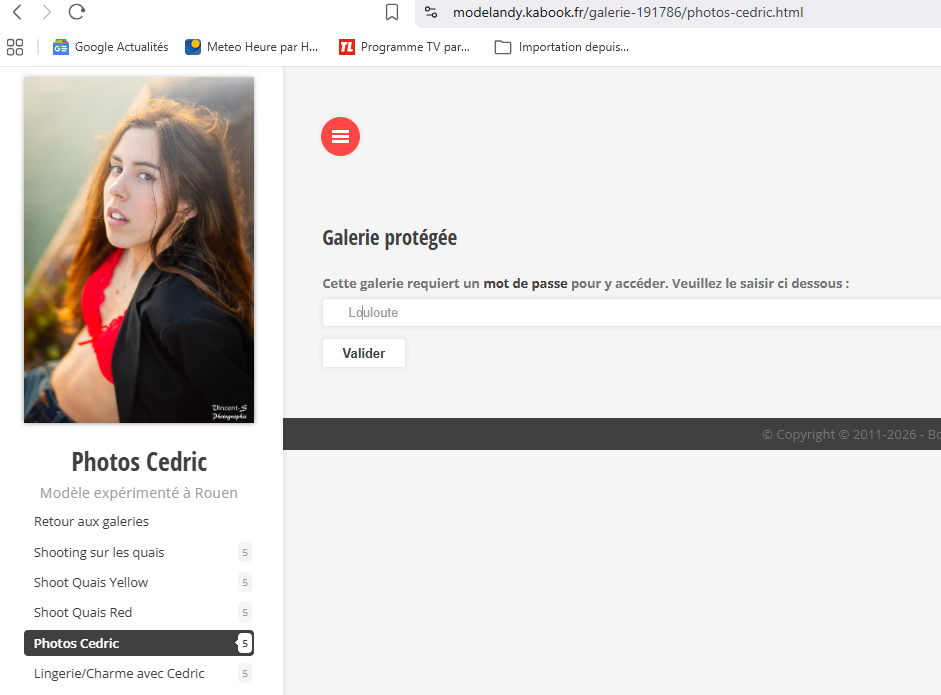Reload the page with the refresh icon
The height and width of the screenshot is (695, 941).
click(x=77, y=13)
